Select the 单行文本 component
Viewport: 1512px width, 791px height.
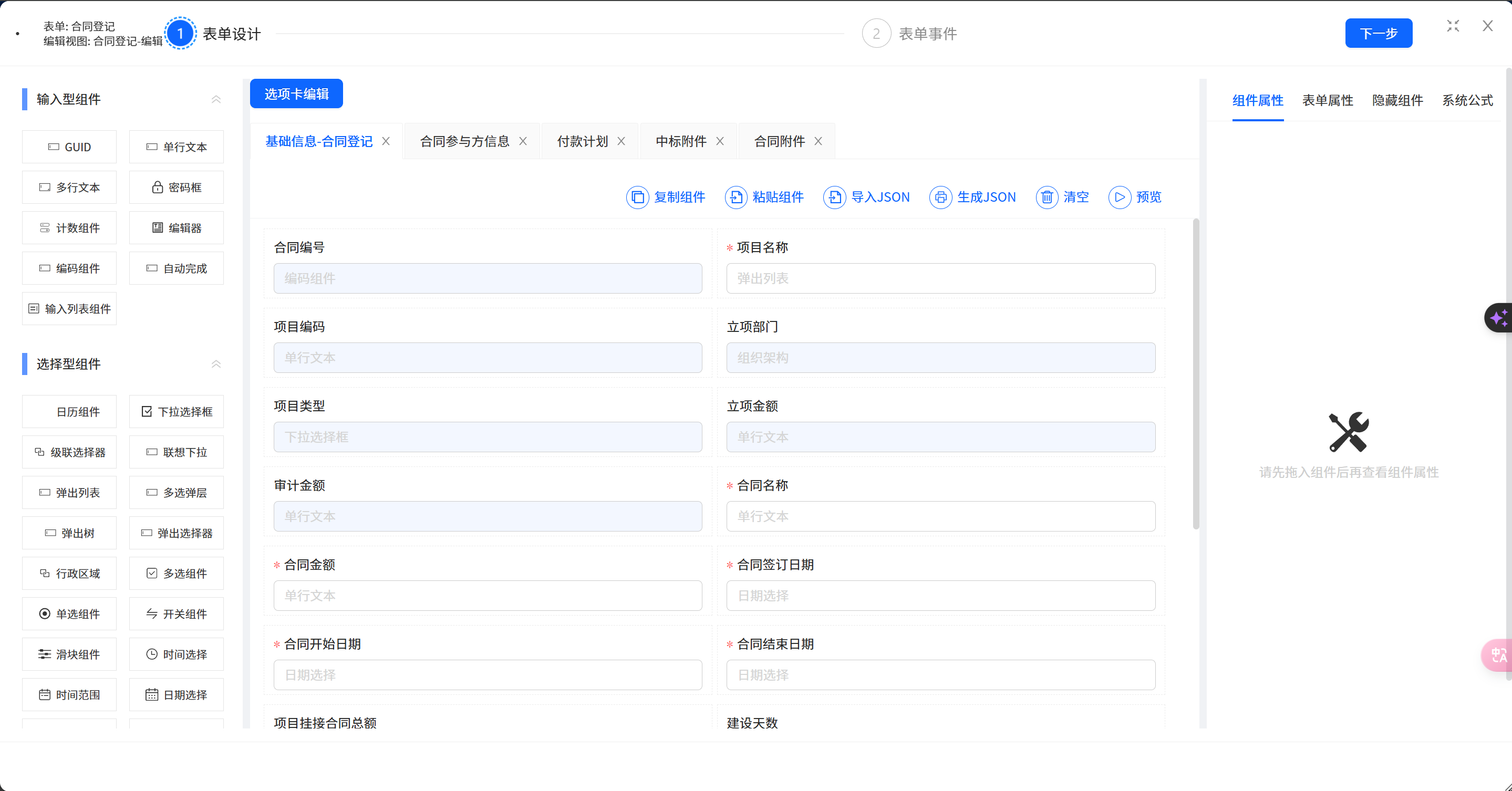[176, 147]
